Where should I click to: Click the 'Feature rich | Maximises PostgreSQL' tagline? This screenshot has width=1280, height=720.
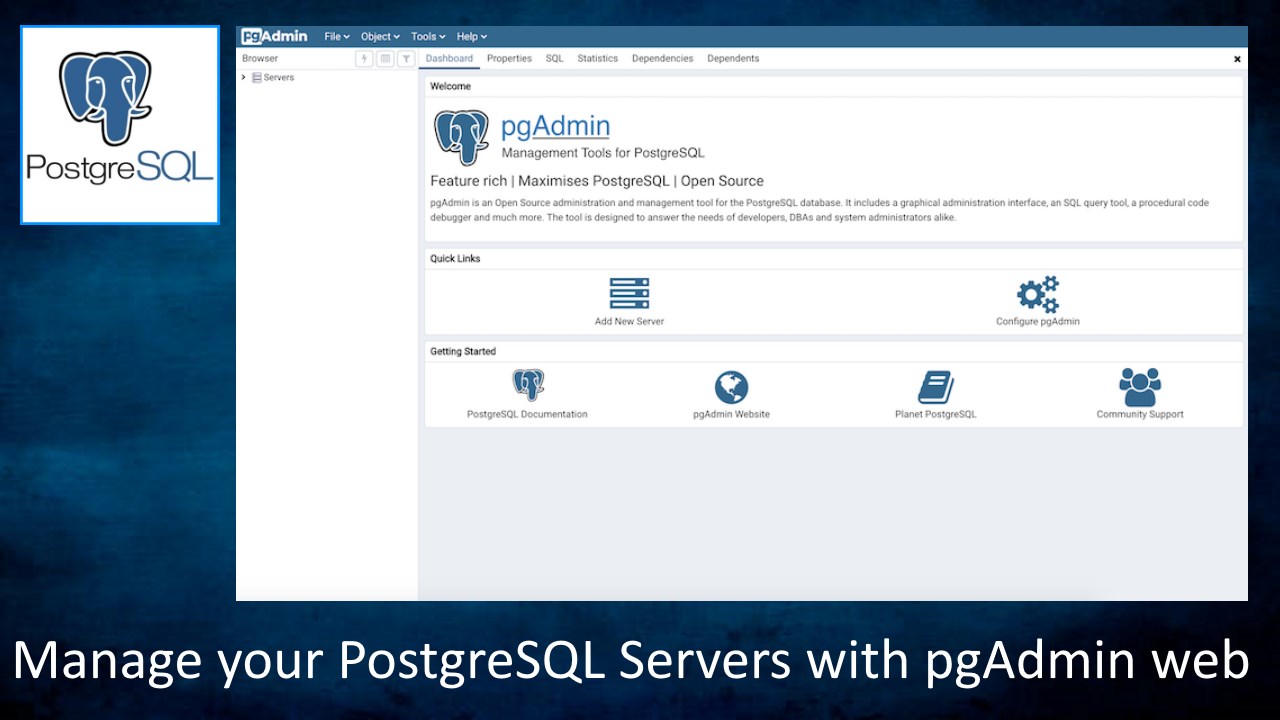point(597,181)
